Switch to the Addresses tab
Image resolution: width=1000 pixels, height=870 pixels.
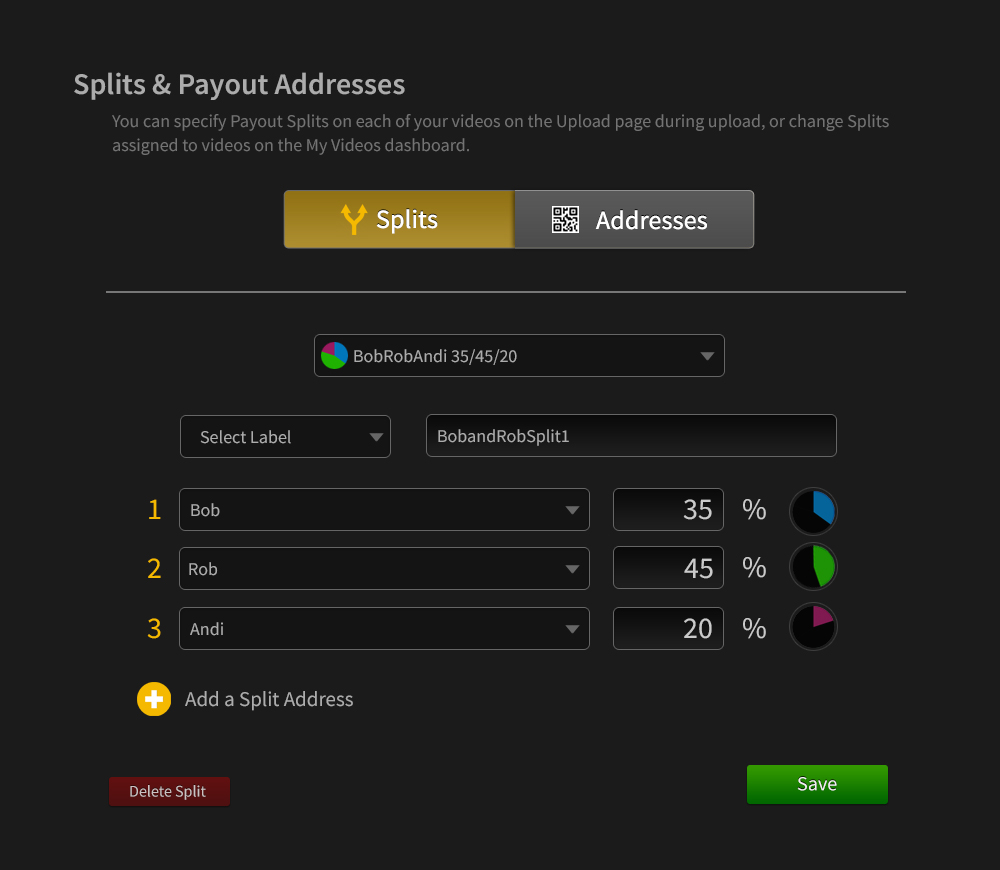click(x=634, y=220)
